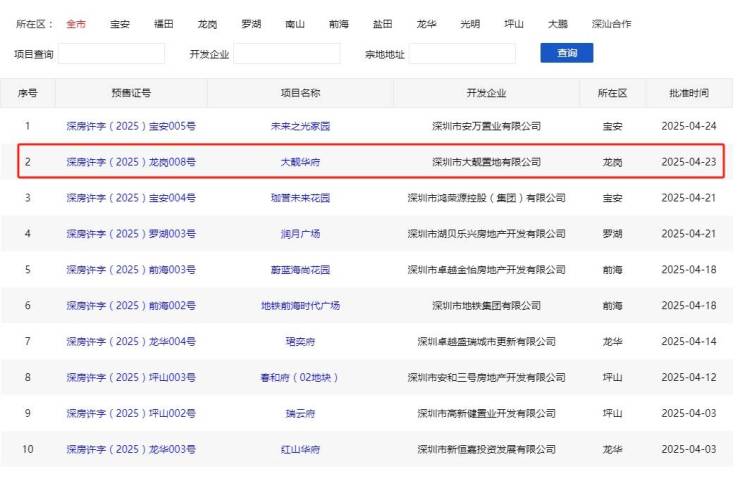740x481 pixels.
Task: Click into the 开发企业 input field
Action: tap(287, 54)
